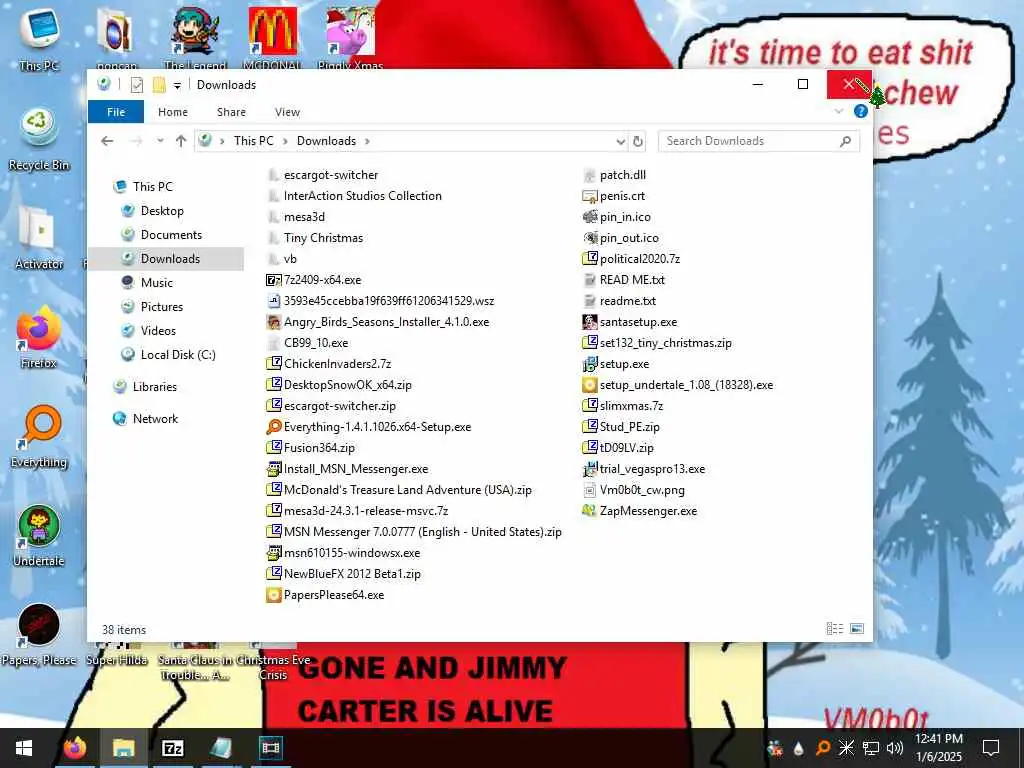Open the Share ribbon tab

coord(231,112)
